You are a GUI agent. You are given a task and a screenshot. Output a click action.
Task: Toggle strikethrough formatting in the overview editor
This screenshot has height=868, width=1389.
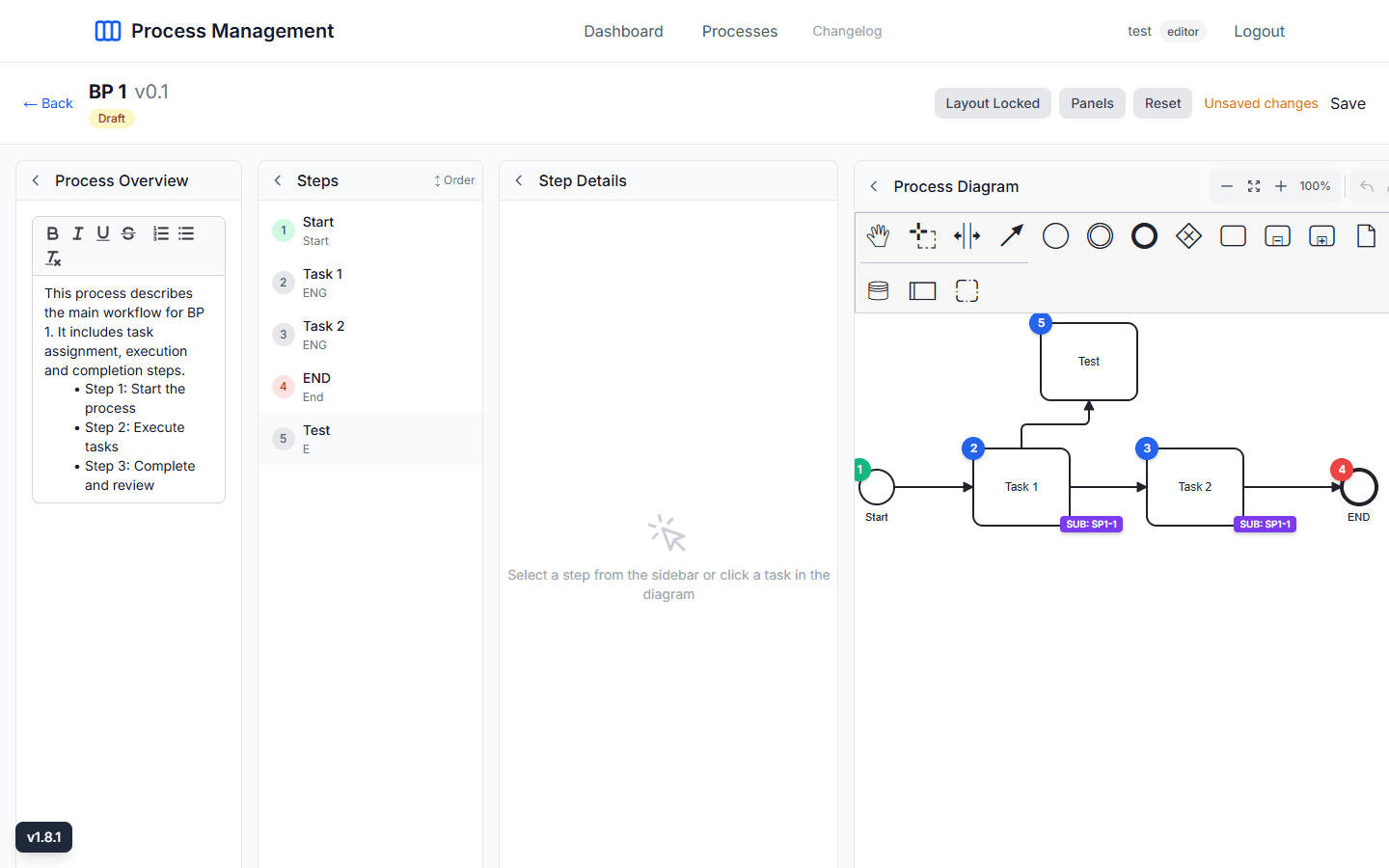pos(128,233)
